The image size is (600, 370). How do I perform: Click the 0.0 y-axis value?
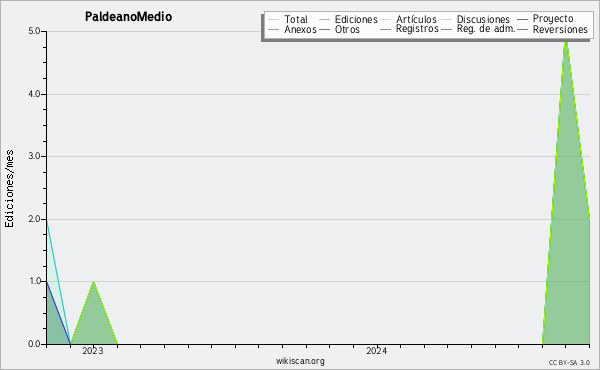pos(34,344)
